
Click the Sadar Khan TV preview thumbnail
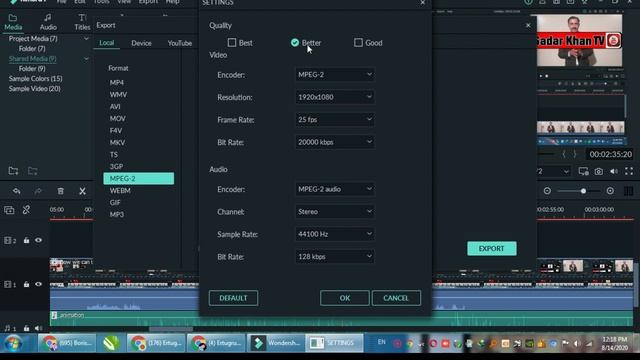click(579, 40)
